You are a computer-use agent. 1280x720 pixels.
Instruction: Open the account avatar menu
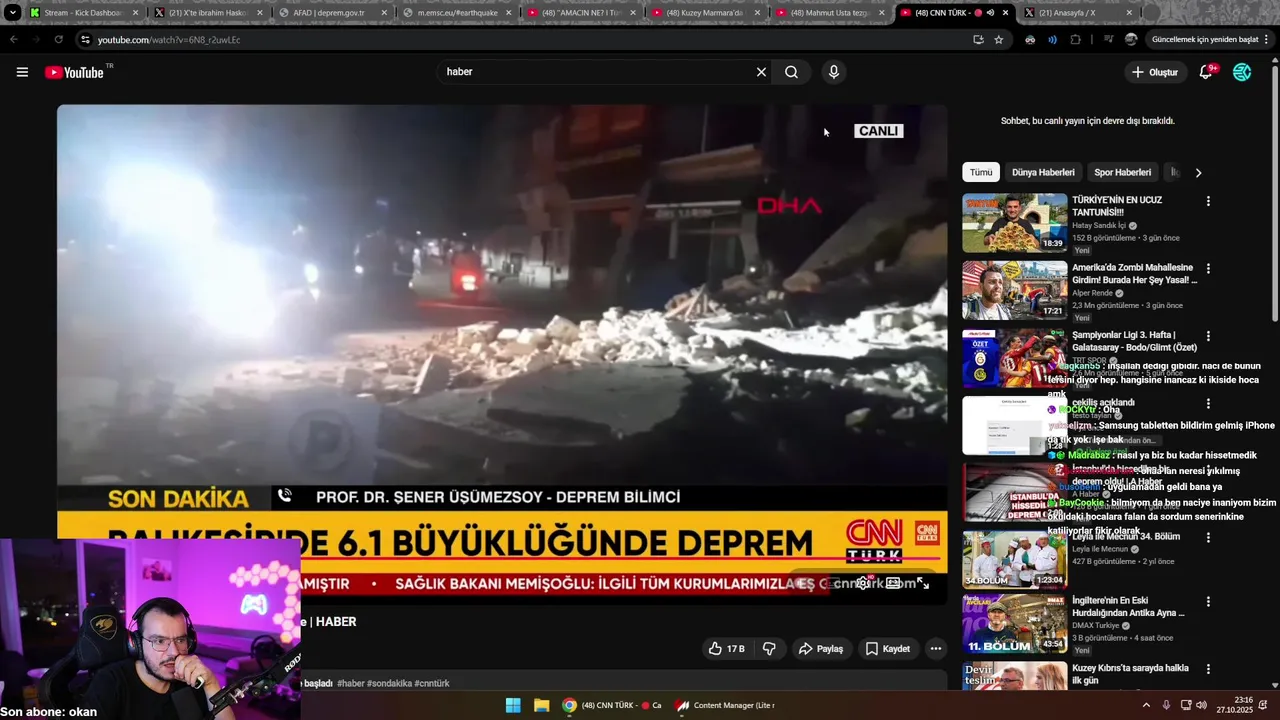pos(1242,72)
